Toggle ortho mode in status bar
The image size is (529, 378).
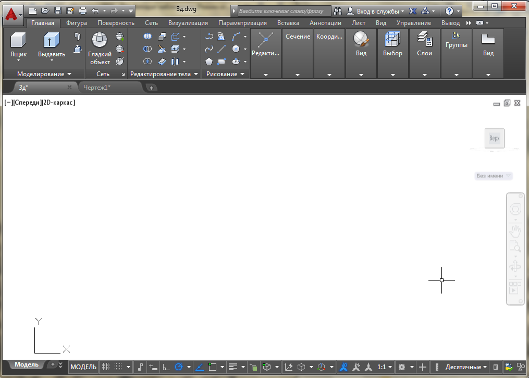click(165, 367)
